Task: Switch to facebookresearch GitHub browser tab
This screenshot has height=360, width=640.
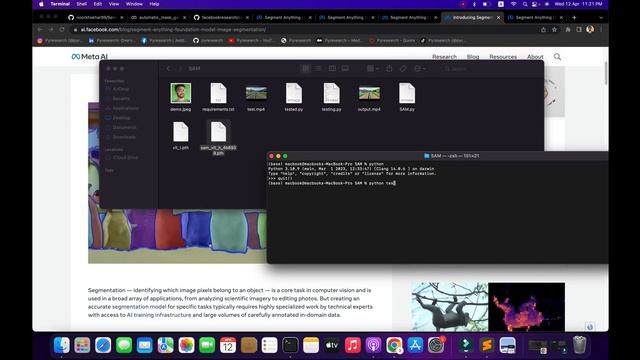Action: [x=221, y=18]
